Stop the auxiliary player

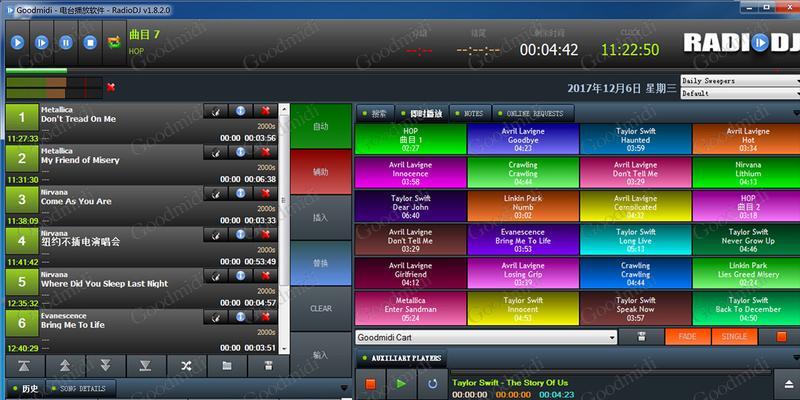[371, 384]
